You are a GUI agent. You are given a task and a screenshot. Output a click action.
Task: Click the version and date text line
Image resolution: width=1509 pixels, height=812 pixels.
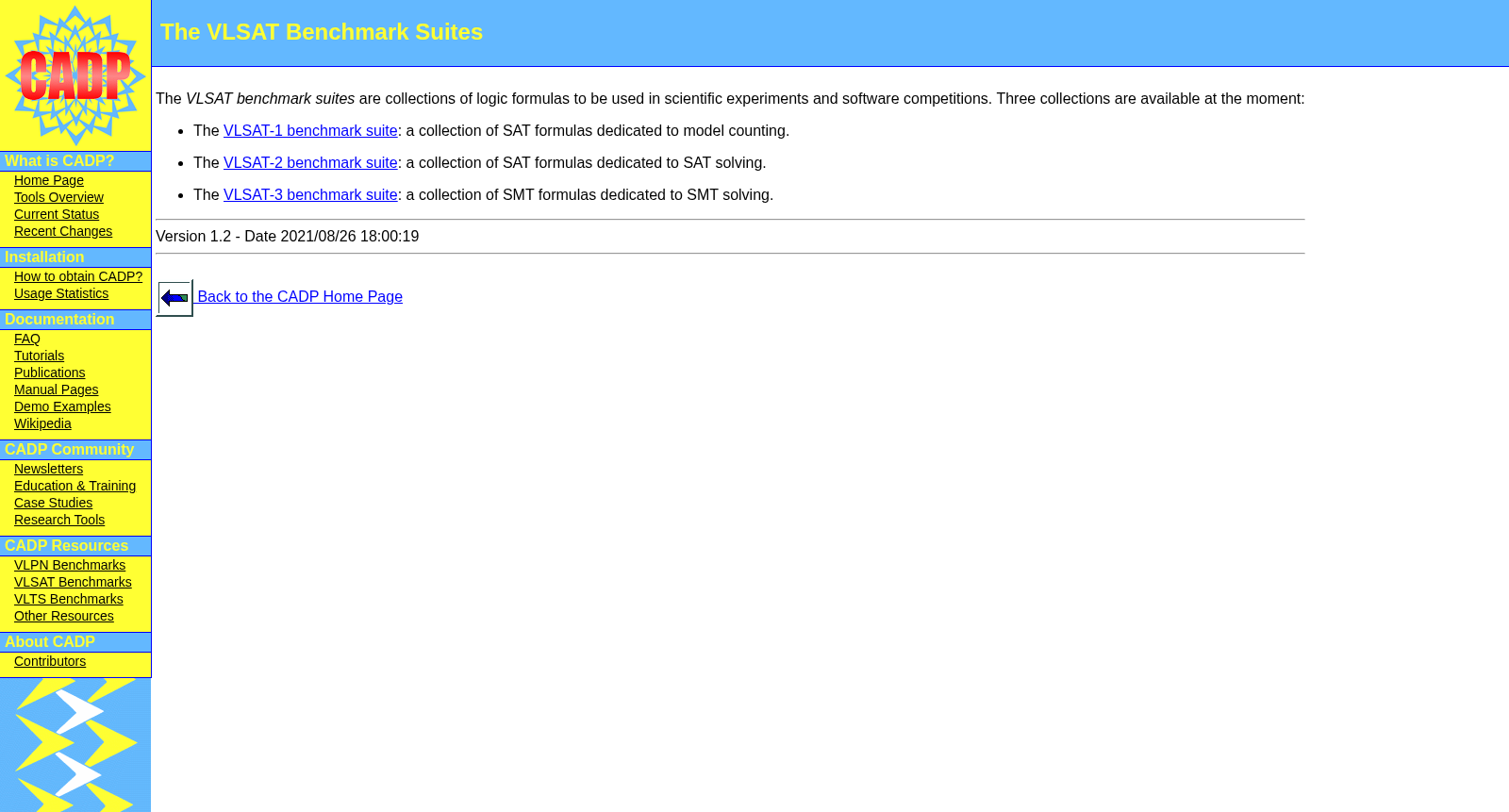tap(288, 237)
